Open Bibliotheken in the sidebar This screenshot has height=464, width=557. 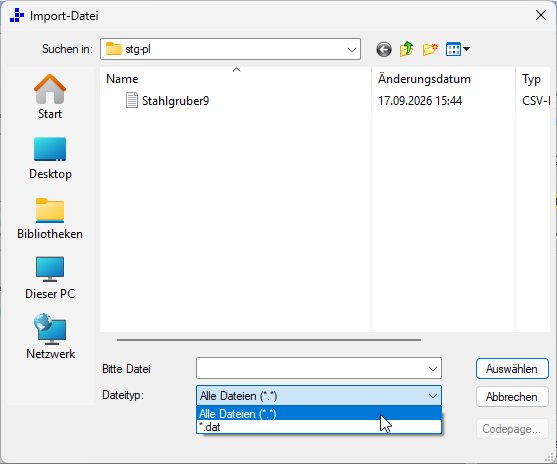pos(50,218)
